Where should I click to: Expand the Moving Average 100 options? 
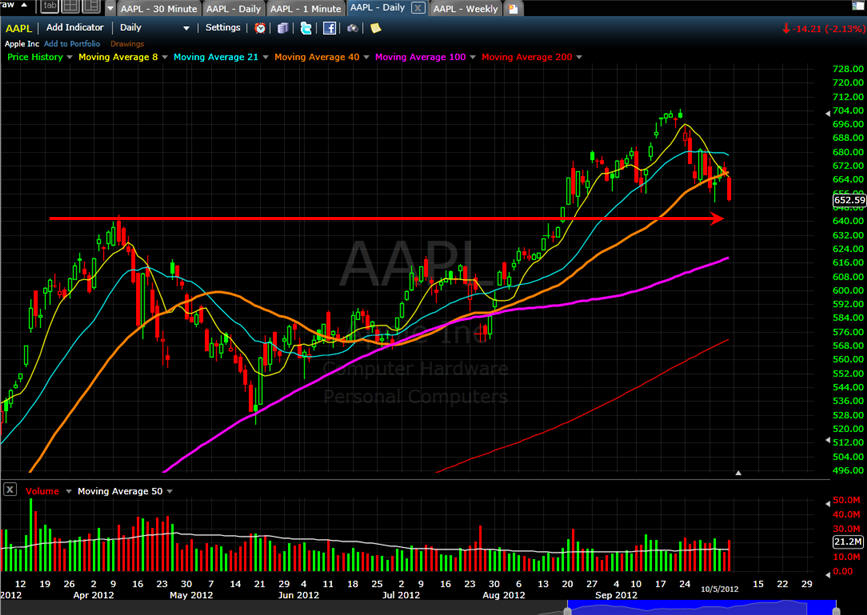tap(473, 57)
